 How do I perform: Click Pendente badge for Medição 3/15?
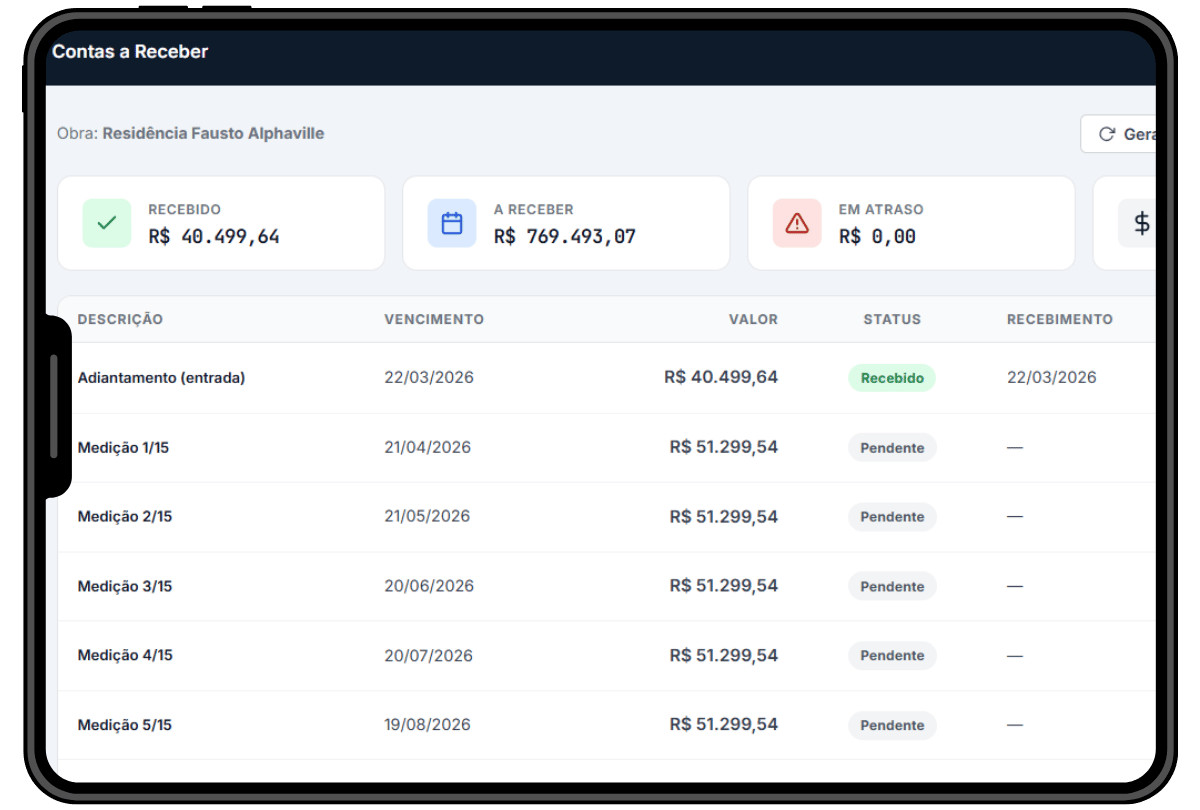[x=892, y=586]
